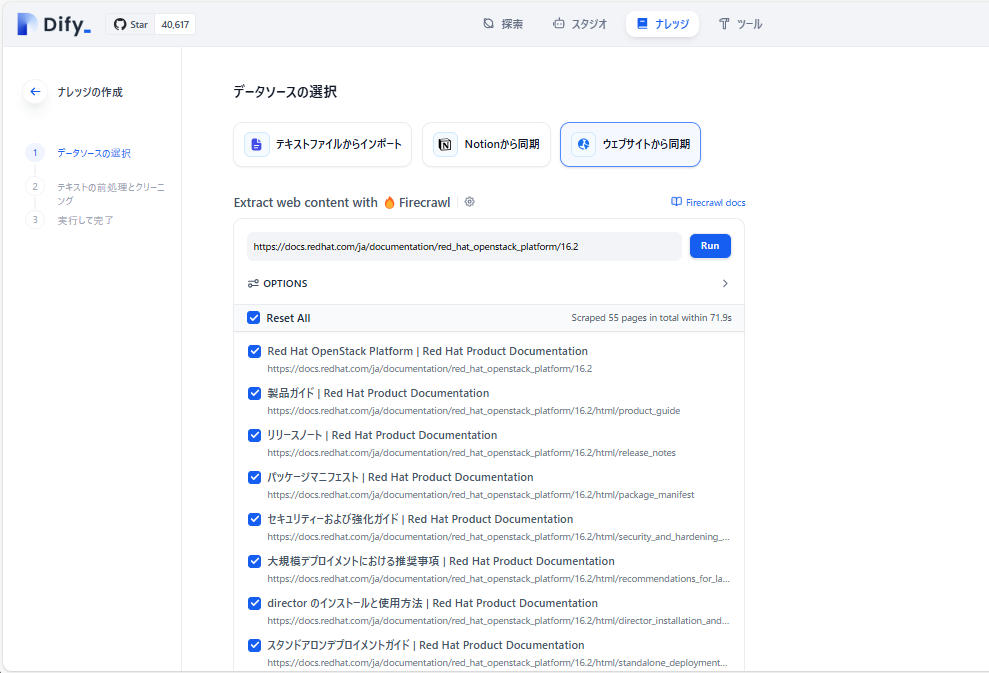Uncheck リリースノート page checkbox
Screen dimensions: 989x673
(255, 435)
